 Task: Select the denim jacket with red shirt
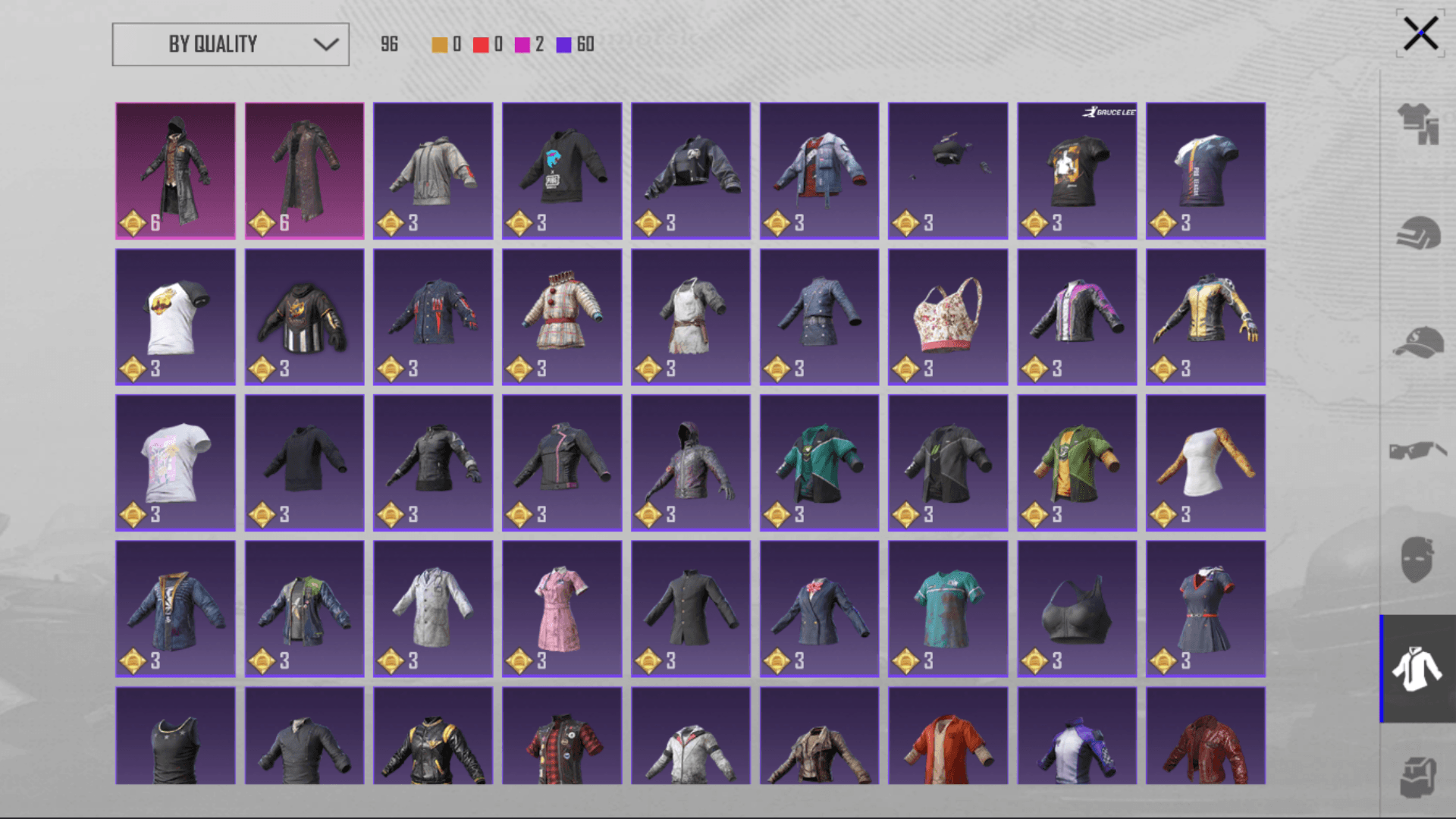pyautogui.click(x=819, y=171)
